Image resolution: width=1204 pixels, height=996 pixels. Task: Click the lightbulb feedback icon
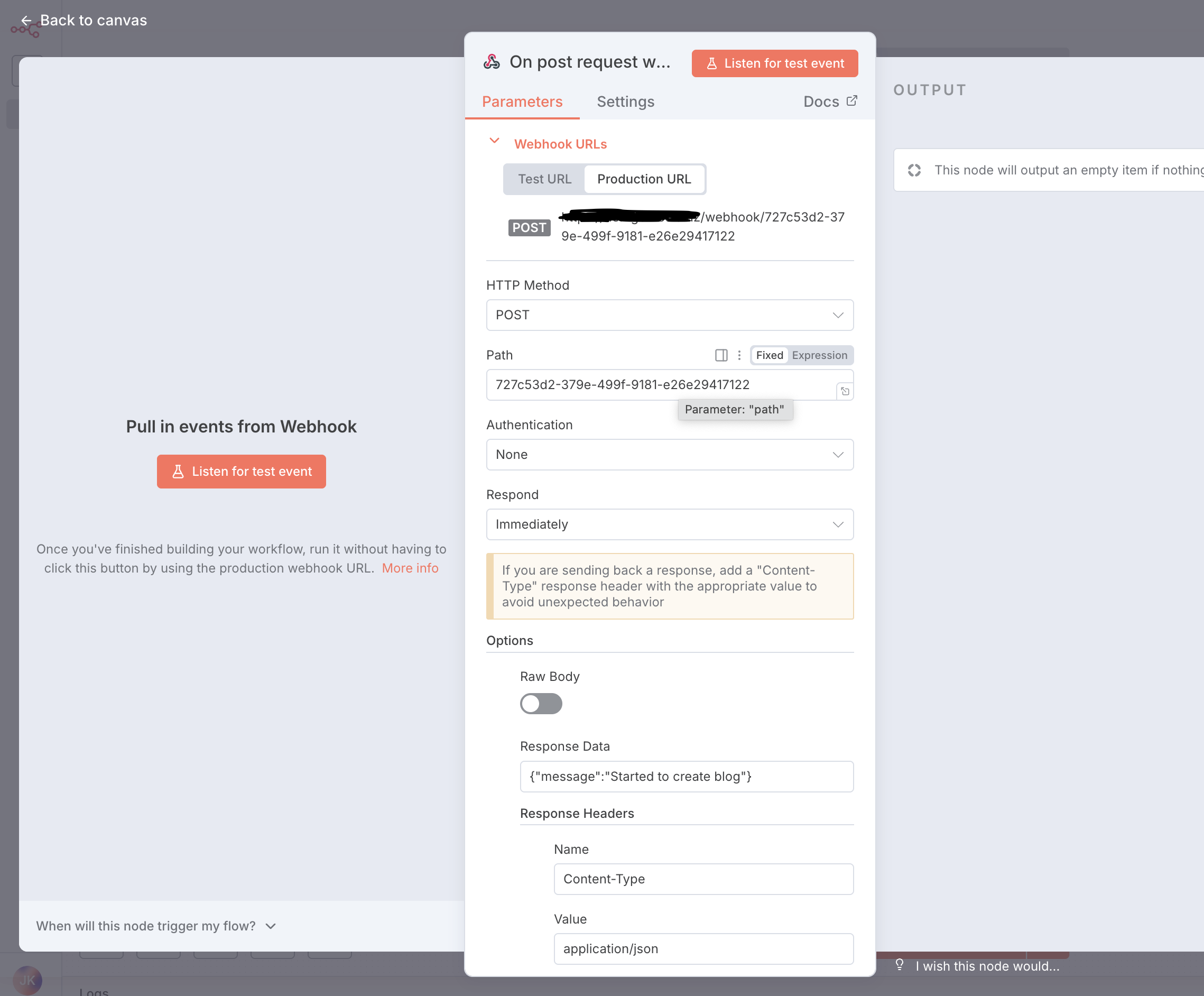tap(900, 965)
